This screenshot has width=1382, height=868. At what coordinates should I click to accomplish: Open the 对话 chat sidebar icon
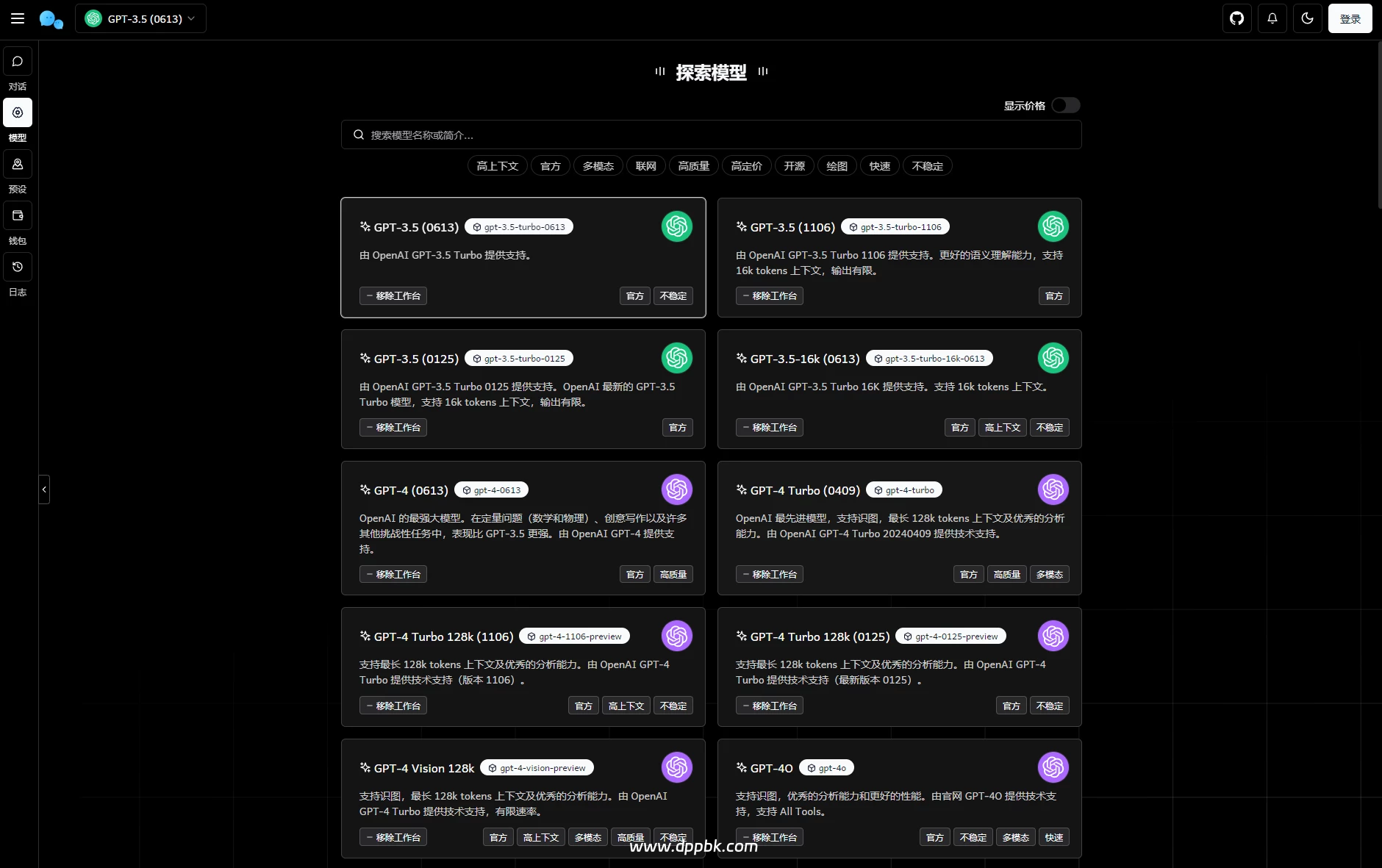18,62
